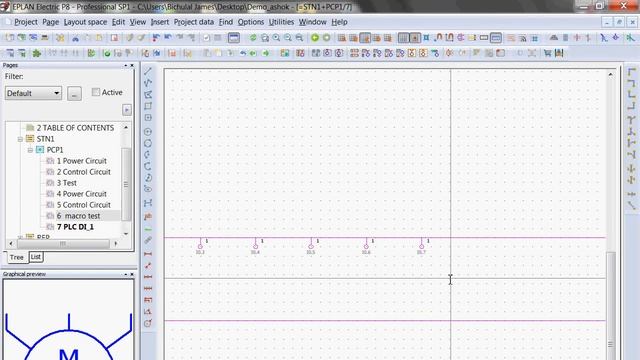This screenshot has width=640, height=360.
Task: Click tree horizontal scrollbar right arrow
Action: click(x=116, y=244)
